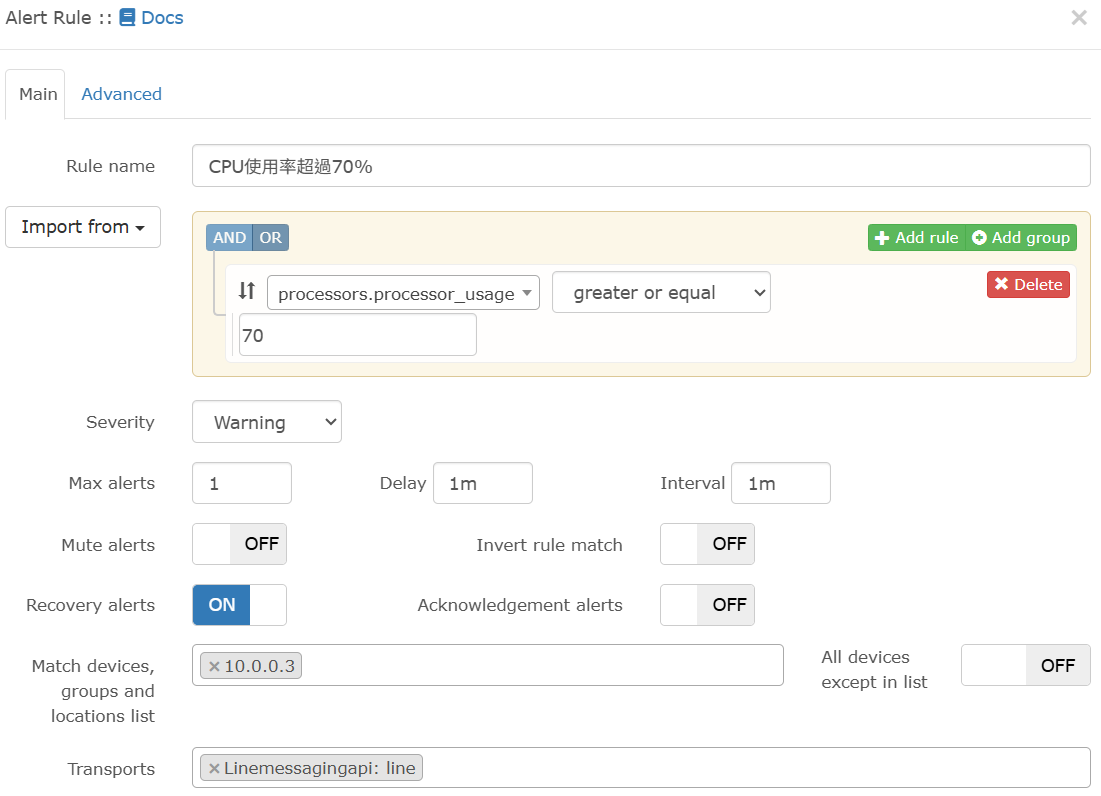Click the Docs book icon
Screen dimensions: 1101x796
tap(127, 18)
